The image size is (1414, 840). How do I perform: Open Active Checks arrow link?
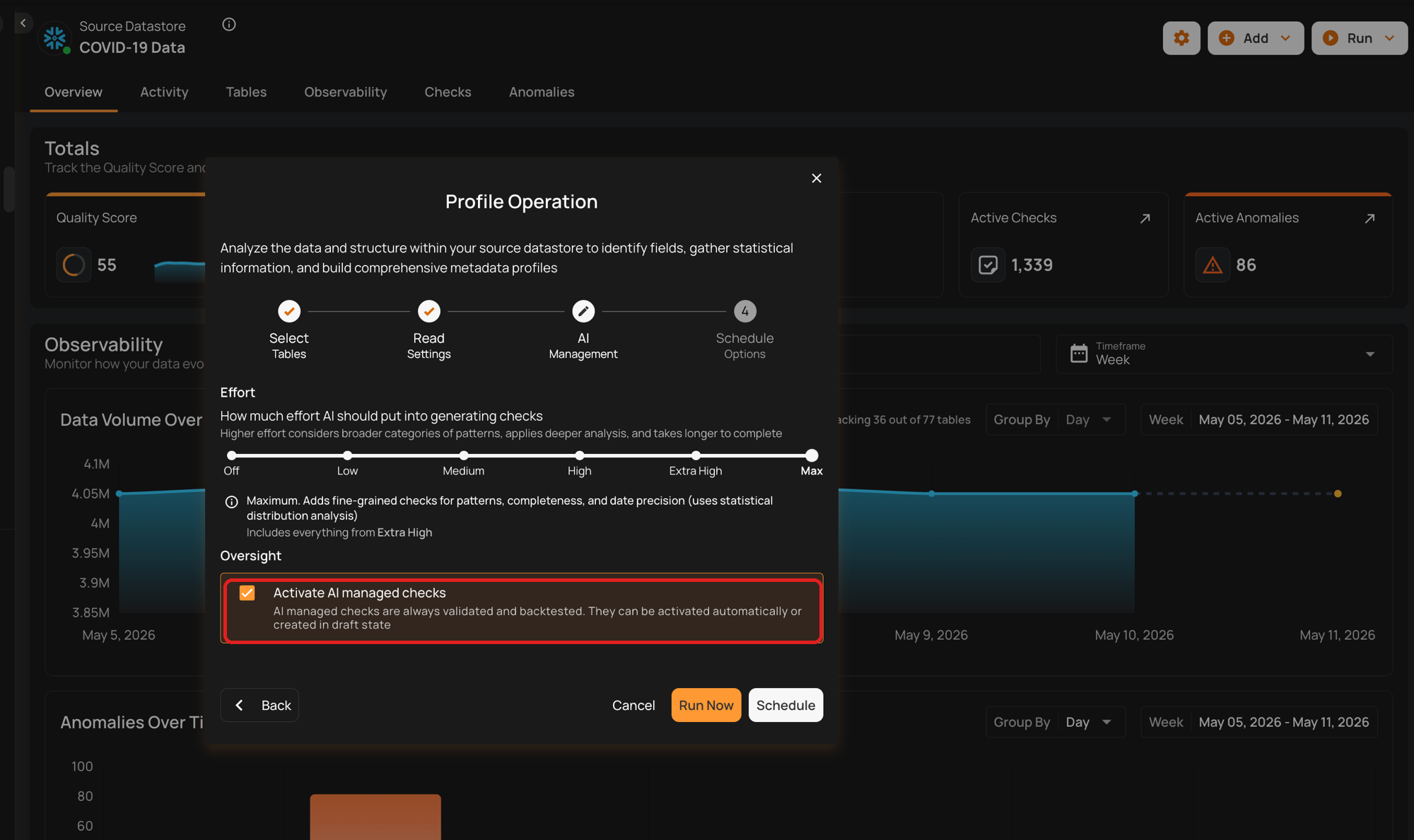click(x=1145, y=218)
